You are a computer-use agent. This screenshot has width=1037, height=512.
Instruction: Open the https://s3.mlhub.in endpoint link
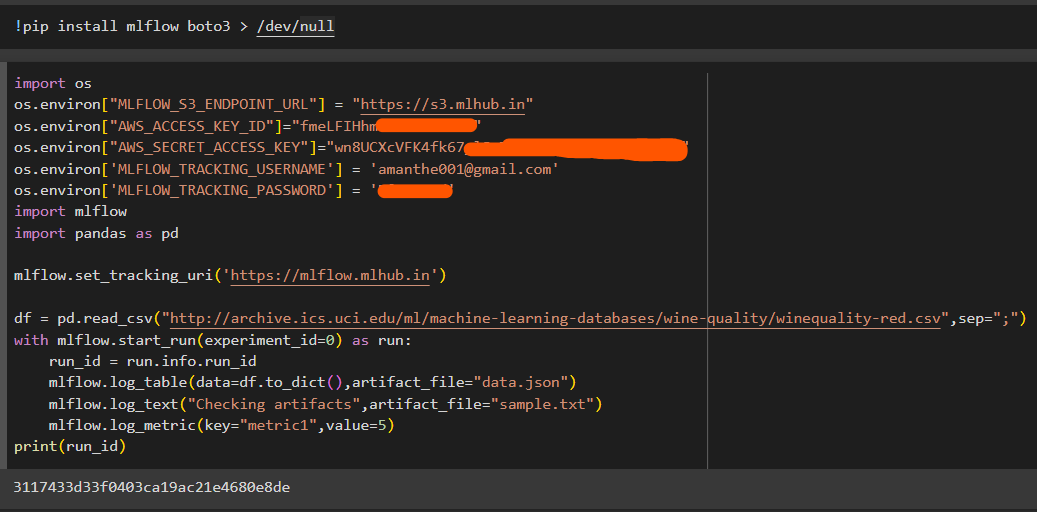click(442, 105)
